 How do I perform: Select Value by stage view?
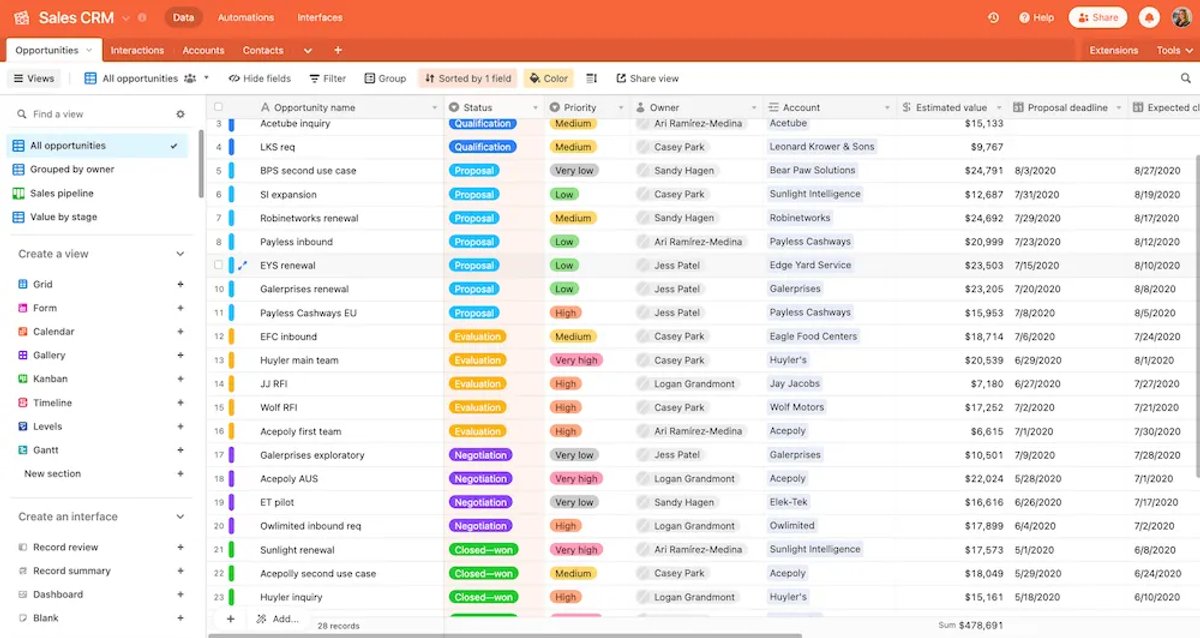98,217
